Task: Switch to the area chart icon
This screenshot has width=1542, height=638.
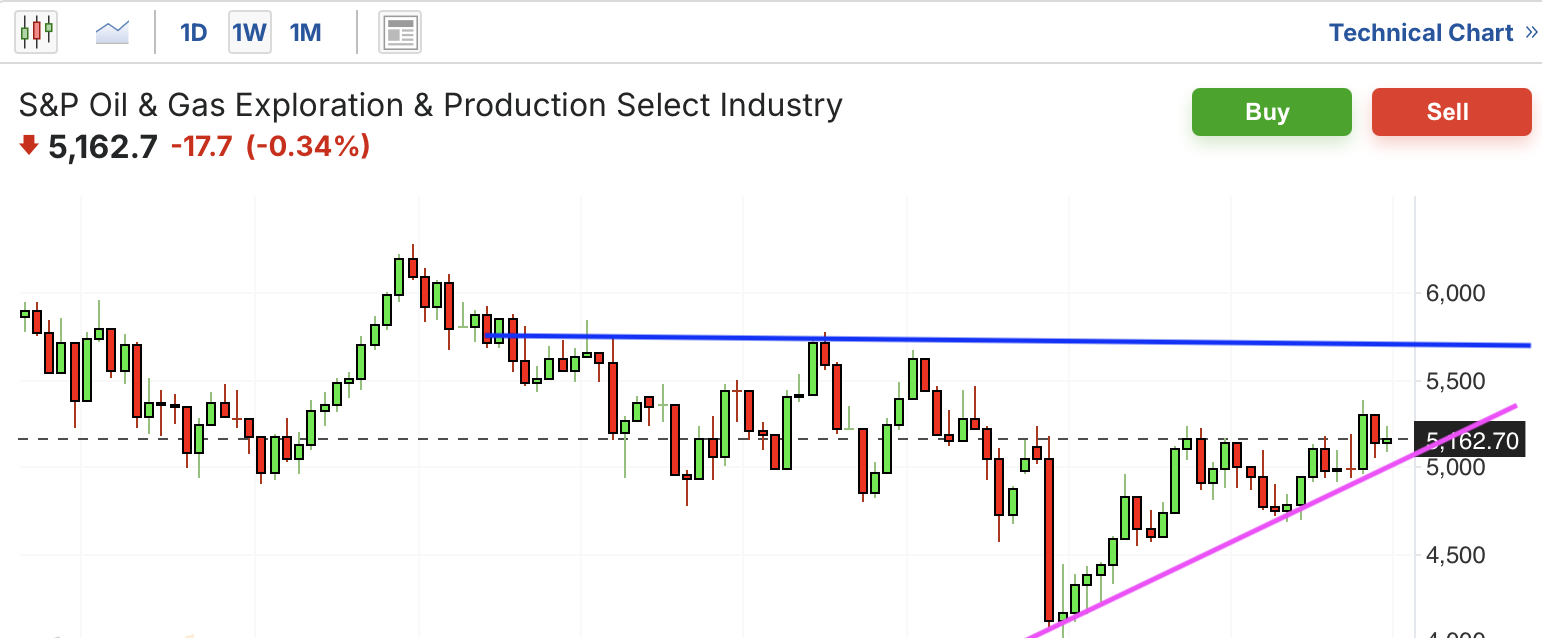Action: 112,33
